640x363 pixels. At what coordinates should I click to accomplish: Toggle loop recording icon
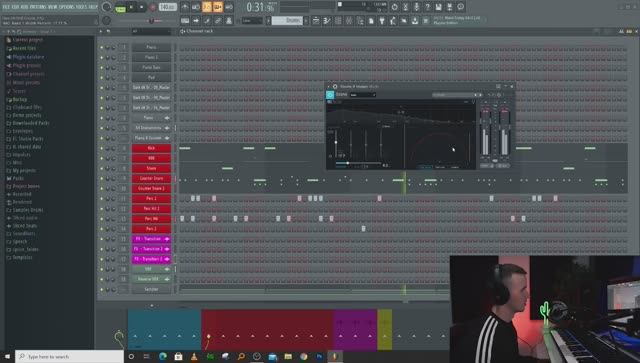pyautogui.click(x=229, y=7)
